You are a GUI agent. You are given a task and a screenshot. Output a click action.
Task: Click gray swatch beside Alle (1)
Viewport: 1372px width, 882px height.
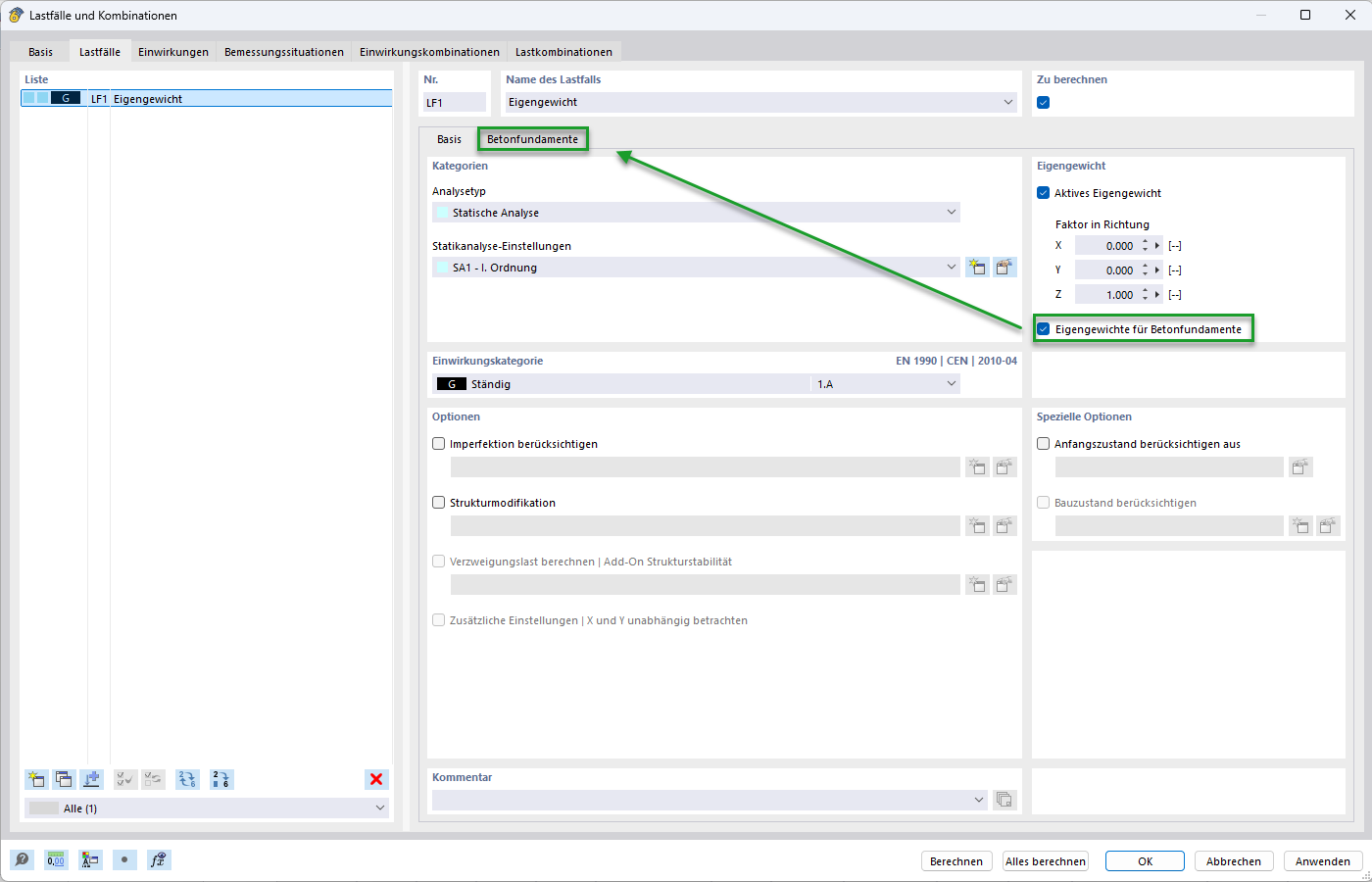[x=44, y=808]
